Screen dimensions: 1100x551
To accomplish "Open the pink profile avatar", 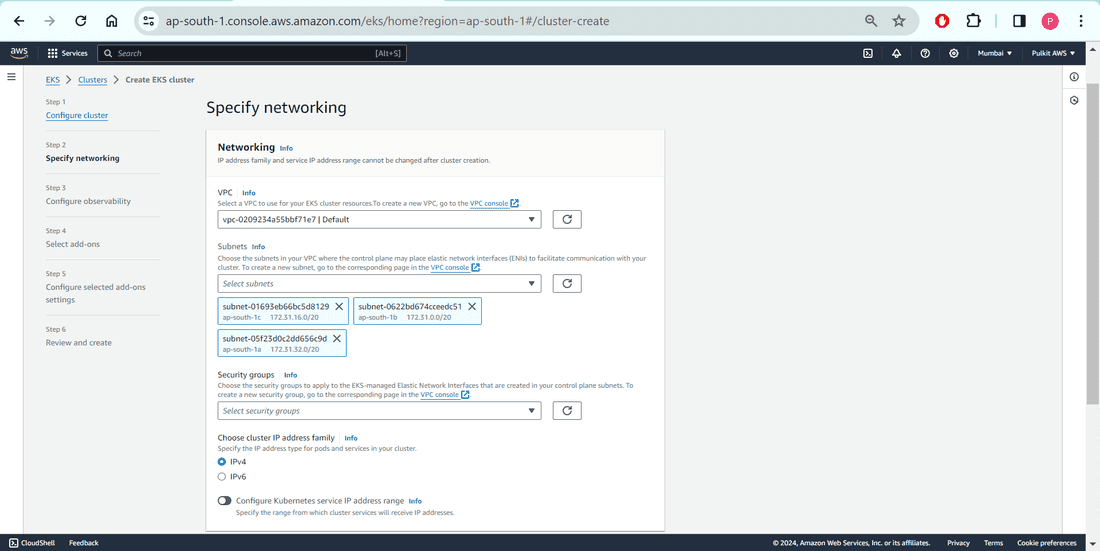I will (x=1050, y=21).
